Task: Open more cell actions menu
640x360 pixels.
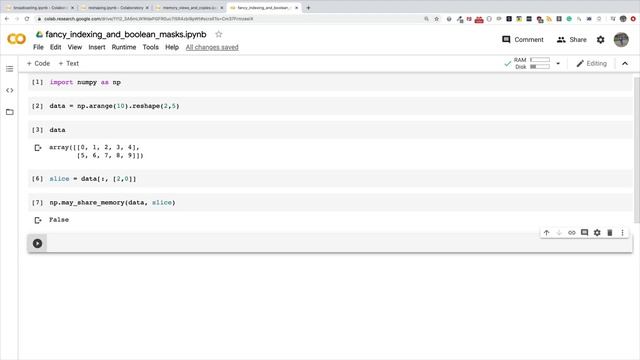Action: tap(622, 233)
